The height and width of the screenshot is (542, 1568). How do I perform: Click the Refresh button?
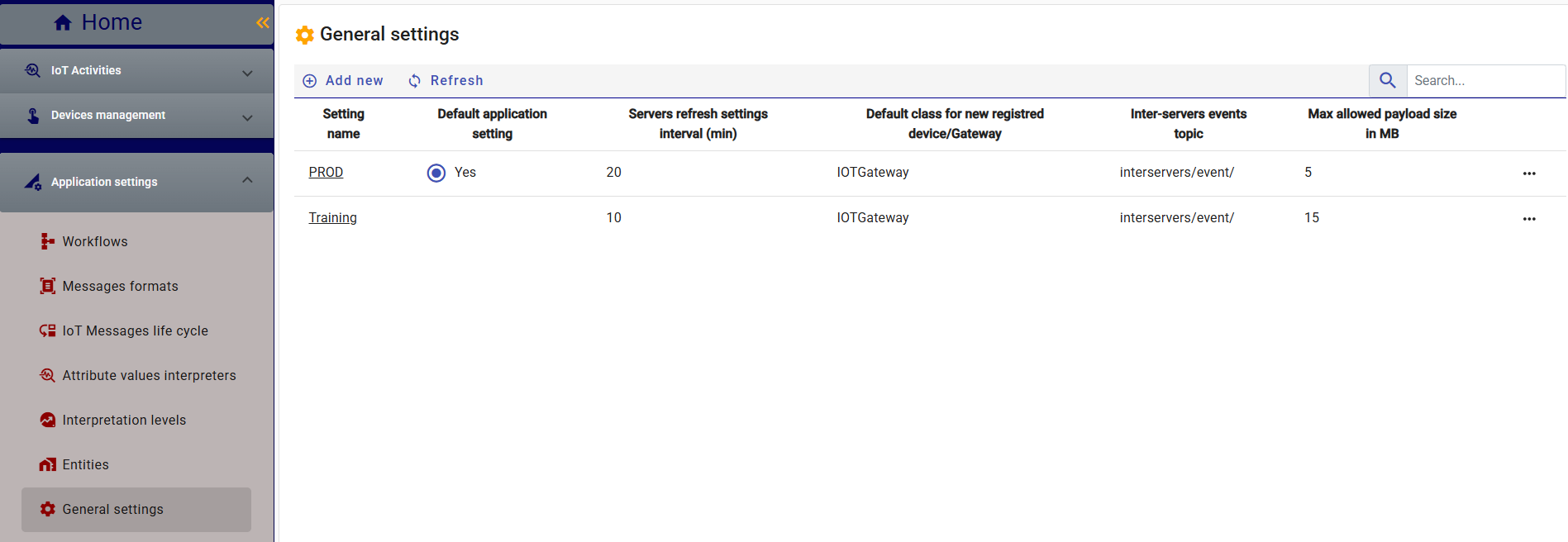pos(446,80)
